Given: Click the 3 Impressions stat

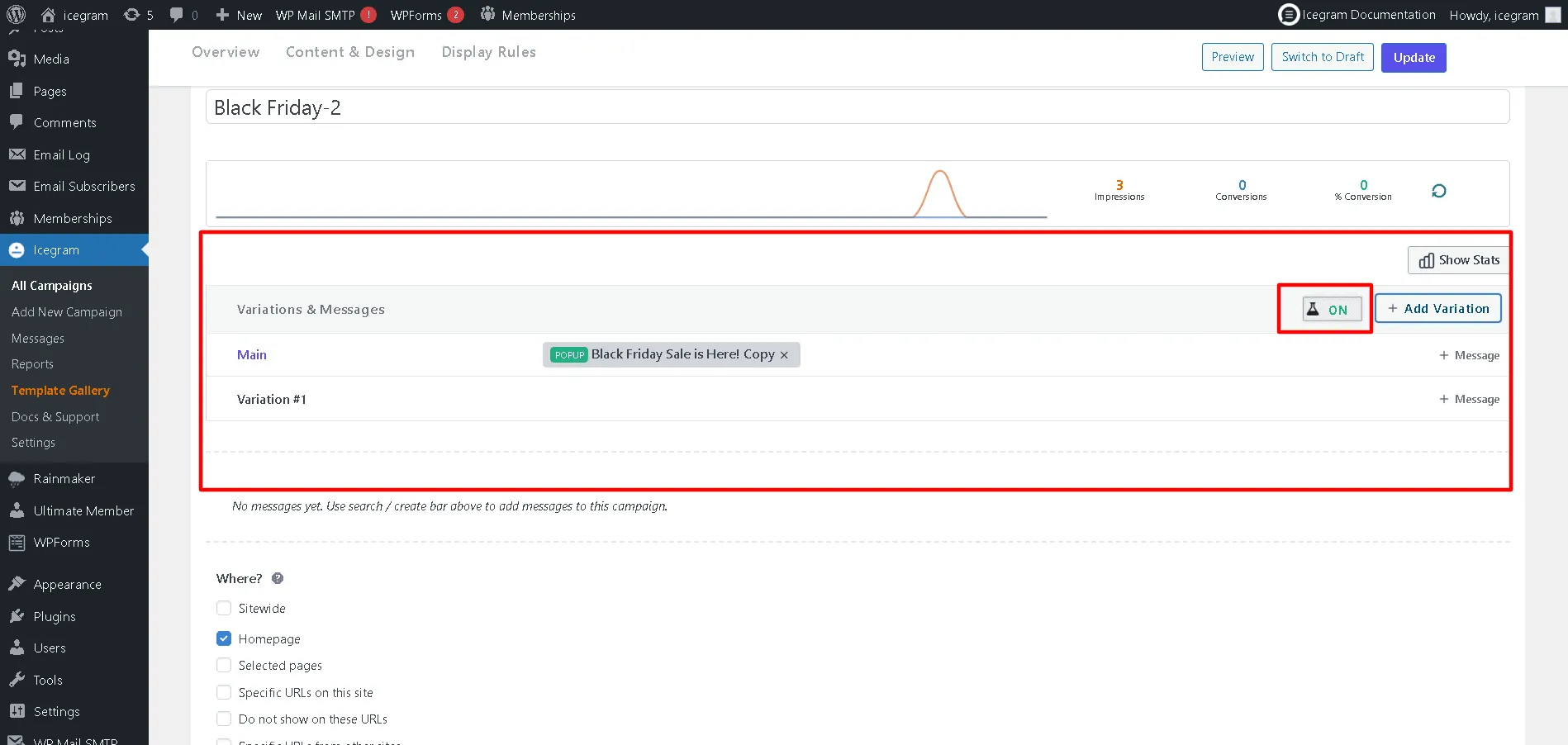Looking at the screenshot, I should [x=1119, y=190].
